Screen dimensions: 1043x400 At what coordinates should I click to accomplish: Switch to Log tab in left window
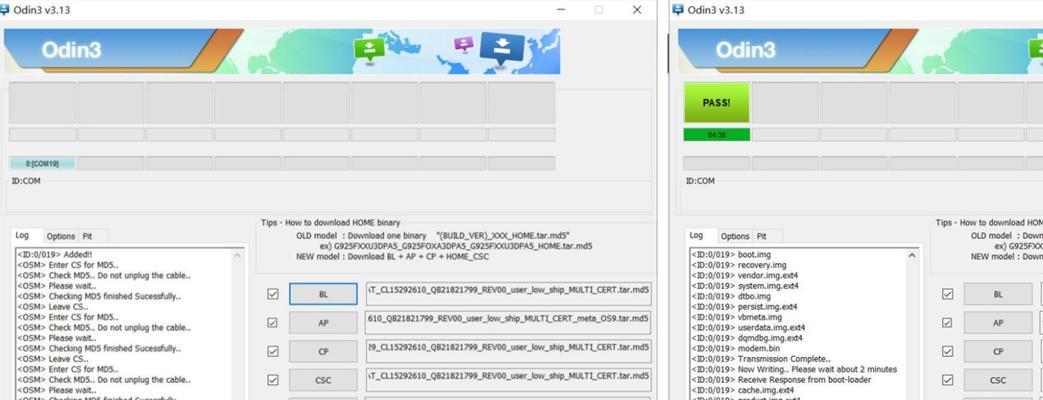pyautogui.click(x=23, y=236)
